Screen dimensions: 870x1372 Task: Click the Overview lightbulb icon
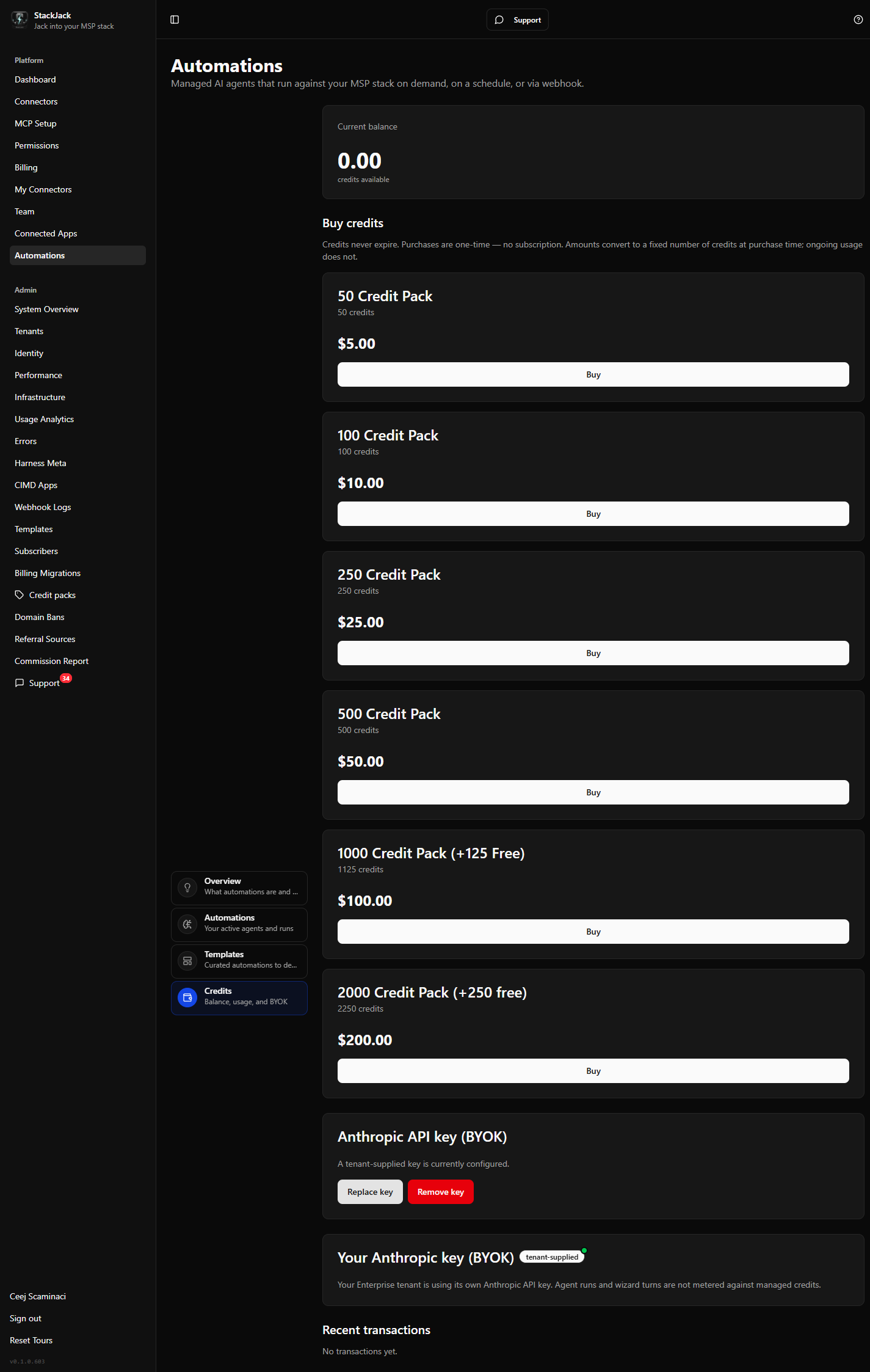(187, 888)
